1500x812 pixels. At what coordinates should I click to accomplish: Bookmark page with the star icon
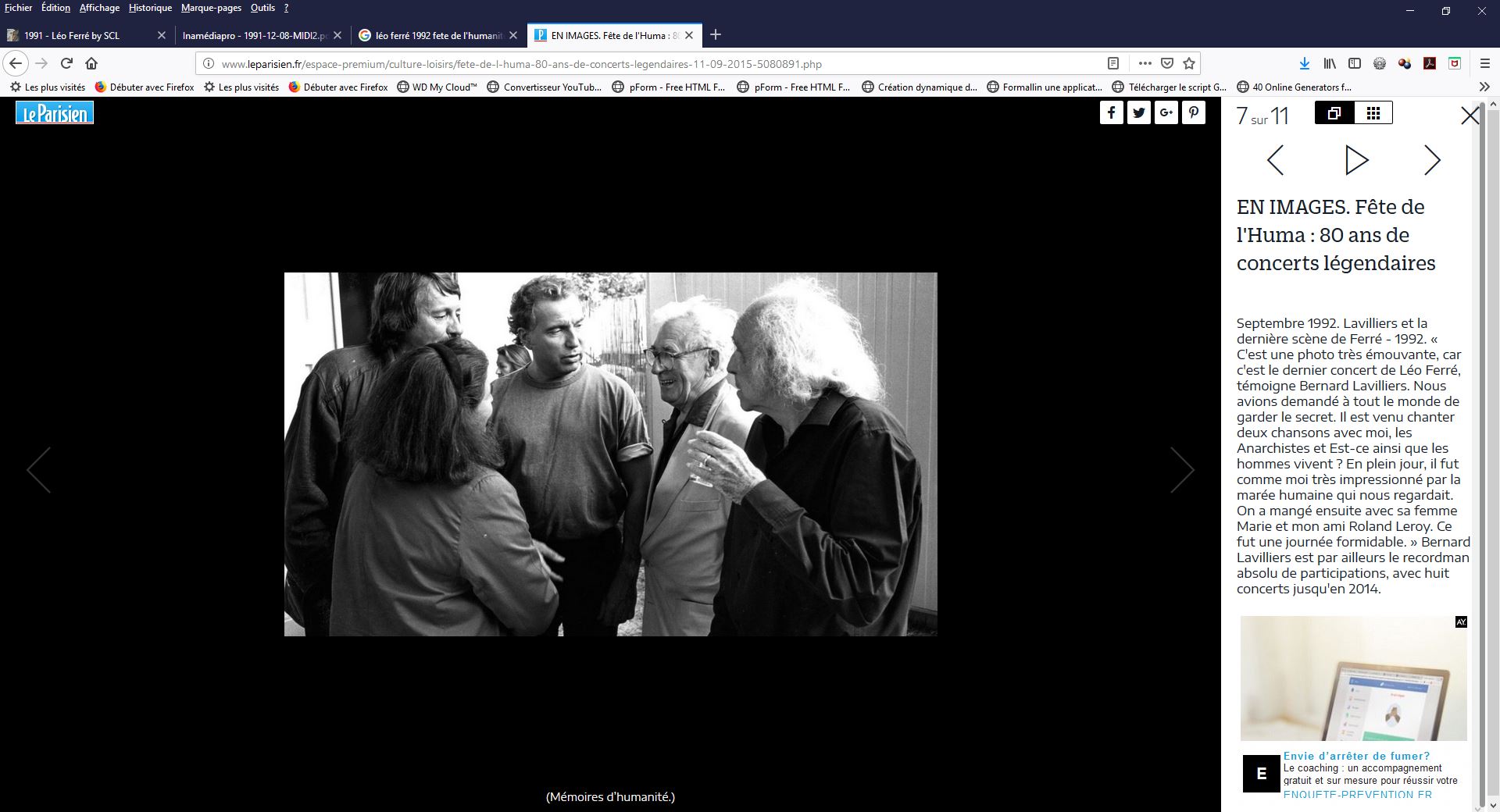(x=1189, y=64)
